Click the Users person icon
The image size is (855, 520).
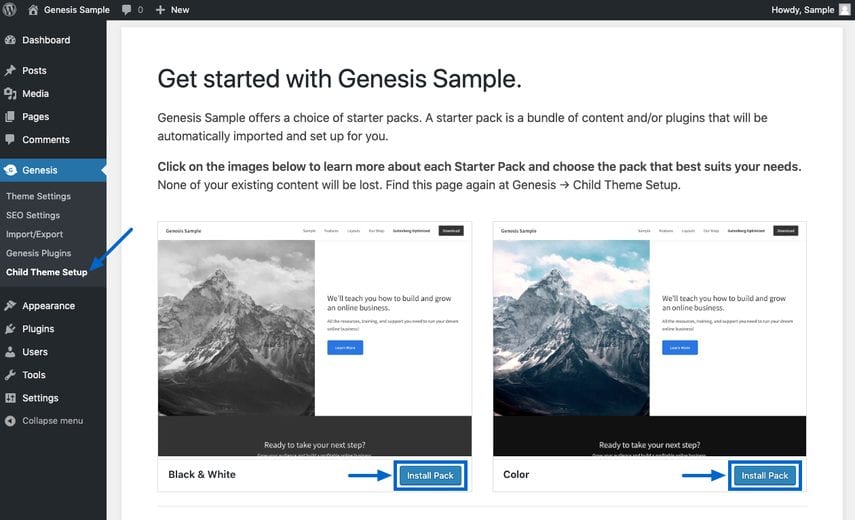coord(10,352)
